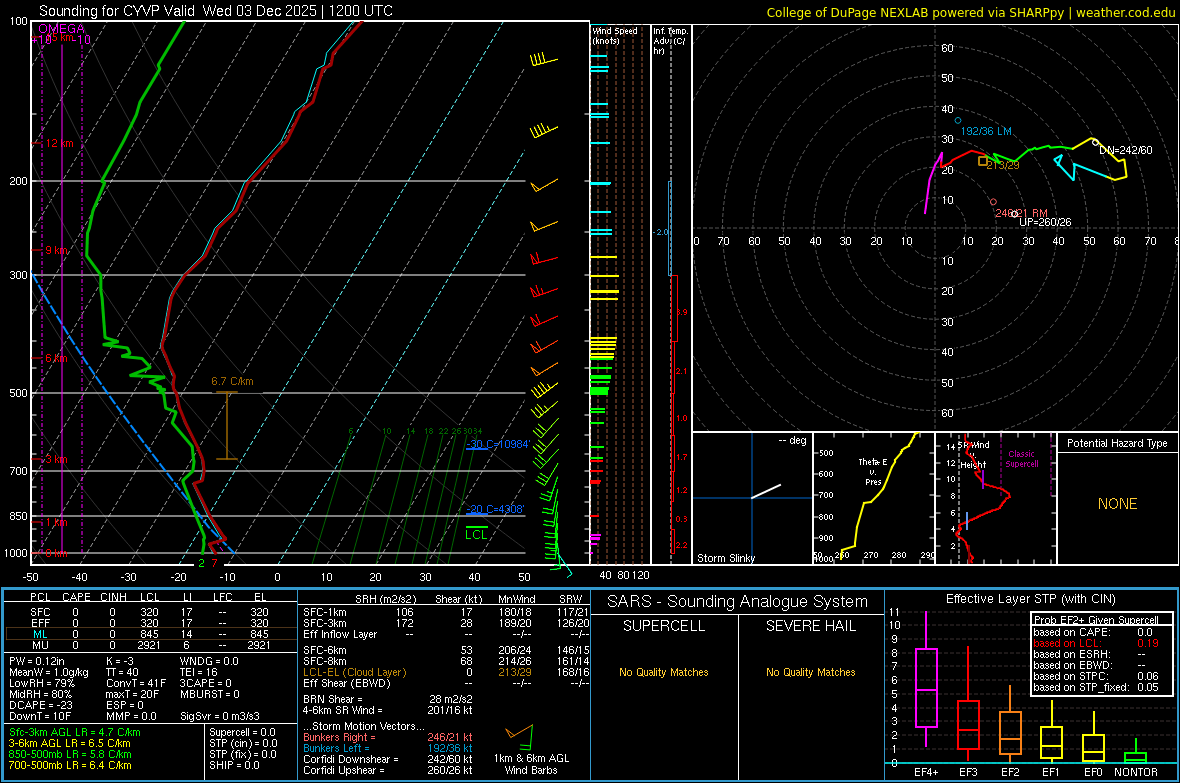Click the red 'based on LCL:' row
The height and width of the screenshot is (783, 1180).
[x=1096, y=643]
